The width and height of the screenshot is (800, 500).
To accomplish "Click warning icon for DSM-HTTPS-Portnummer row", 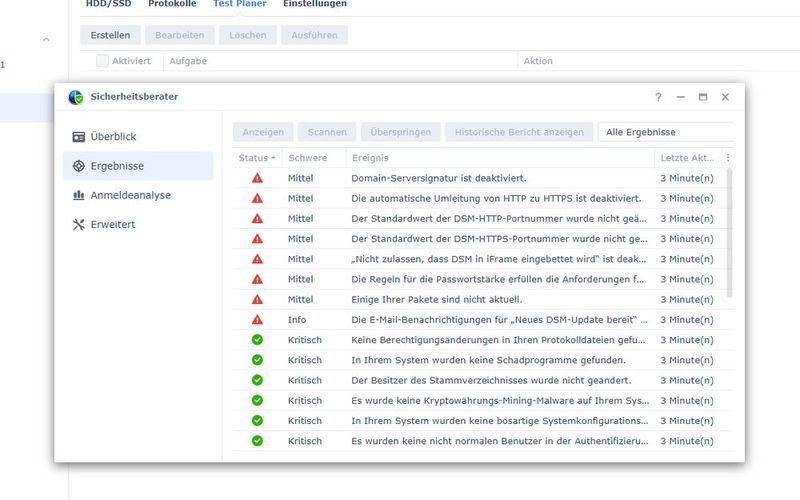I will coord(257,239).
